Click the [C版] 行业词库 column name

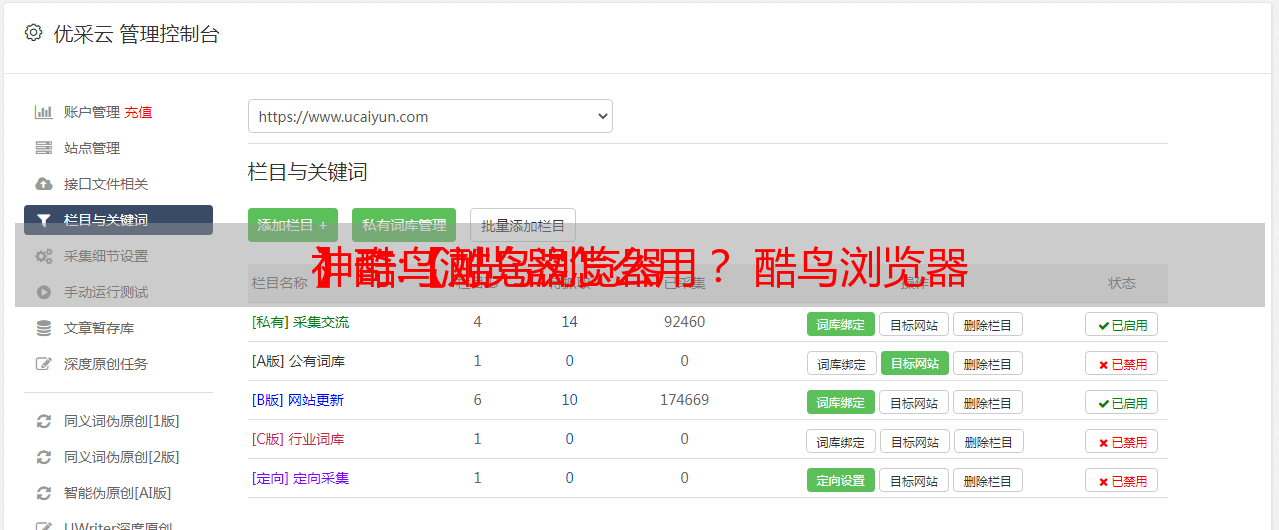click(x=298, y=439)
